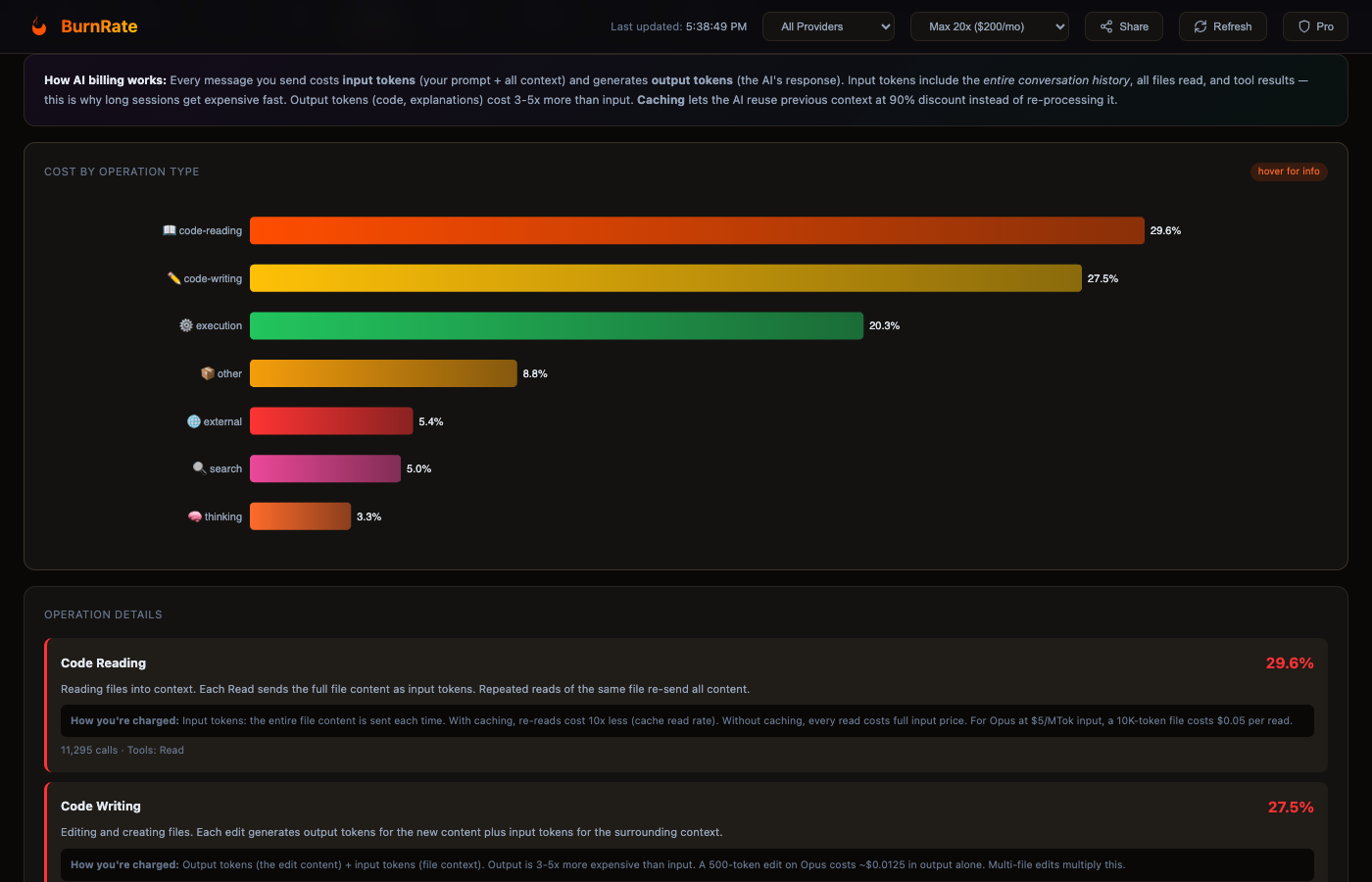The image size is (1372, 882).
Task: Select the gear icon beside execution
Action: (x=186, y=324)
